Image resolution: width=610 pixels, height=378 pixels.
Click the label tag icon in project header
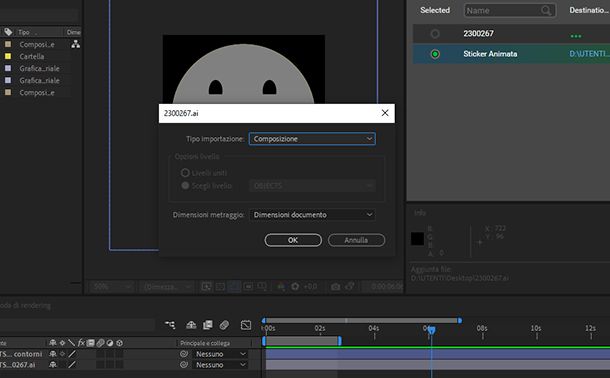(8, 32)
